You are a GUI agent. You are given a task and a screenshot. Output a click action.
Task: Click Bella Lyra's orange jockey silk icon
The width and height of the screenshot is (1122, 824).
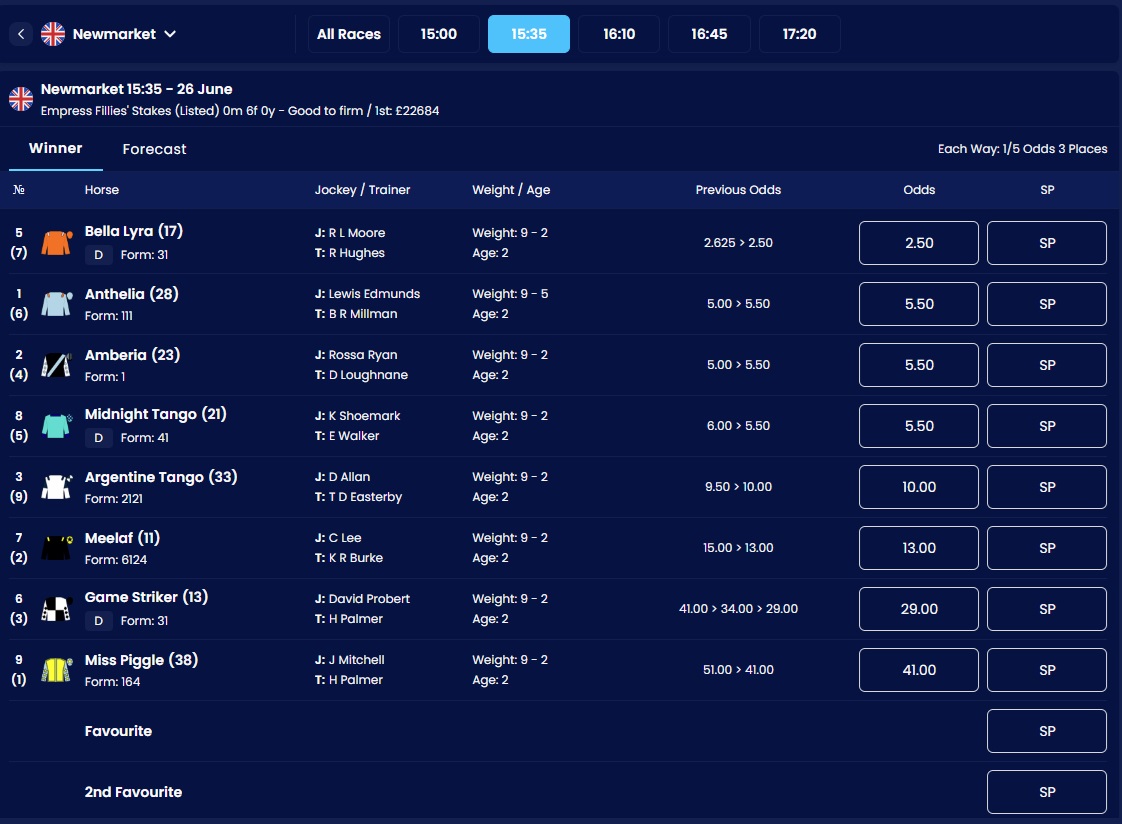tap(55, 243)
